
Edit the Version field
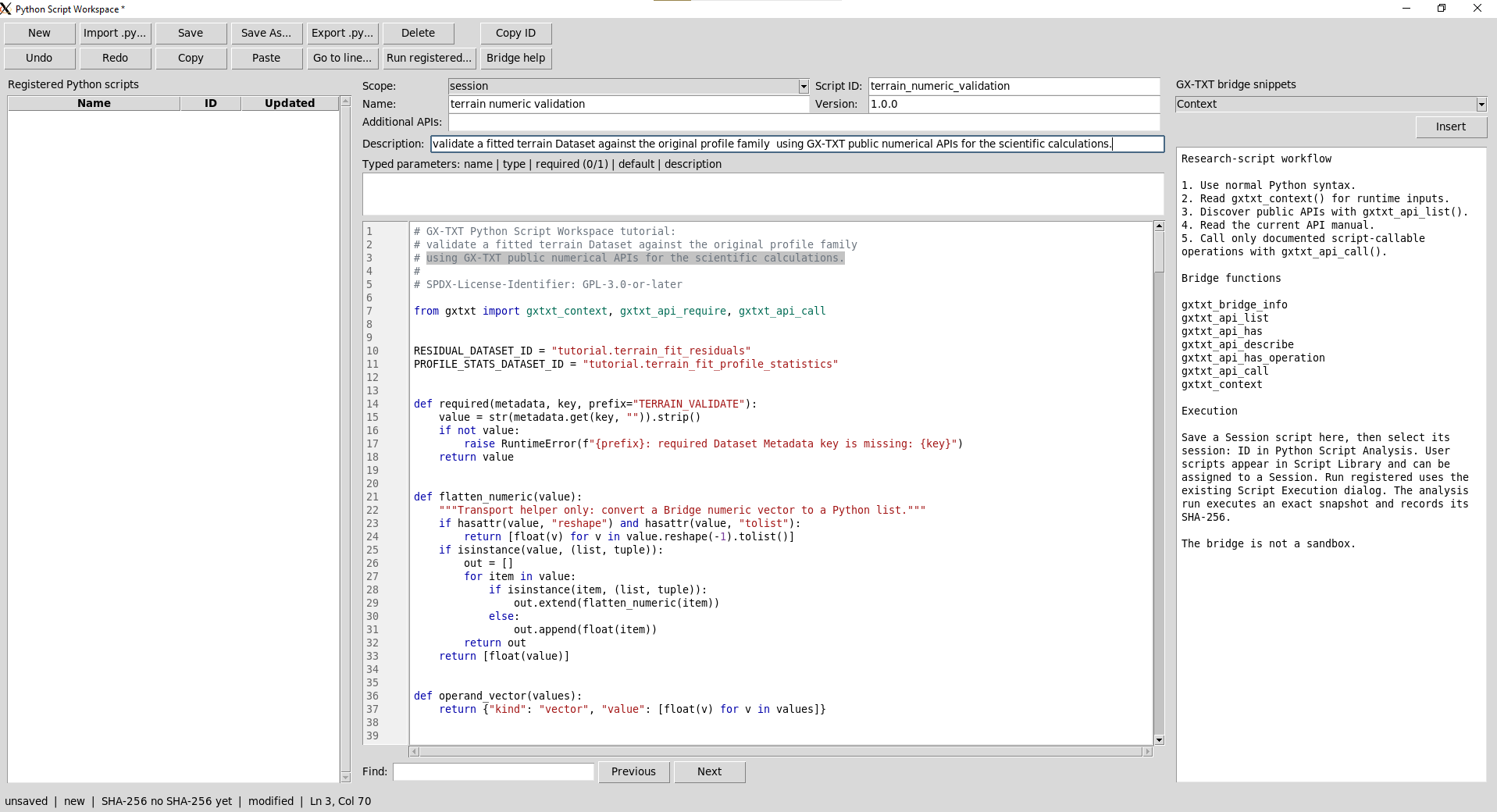pos(1014,104)
